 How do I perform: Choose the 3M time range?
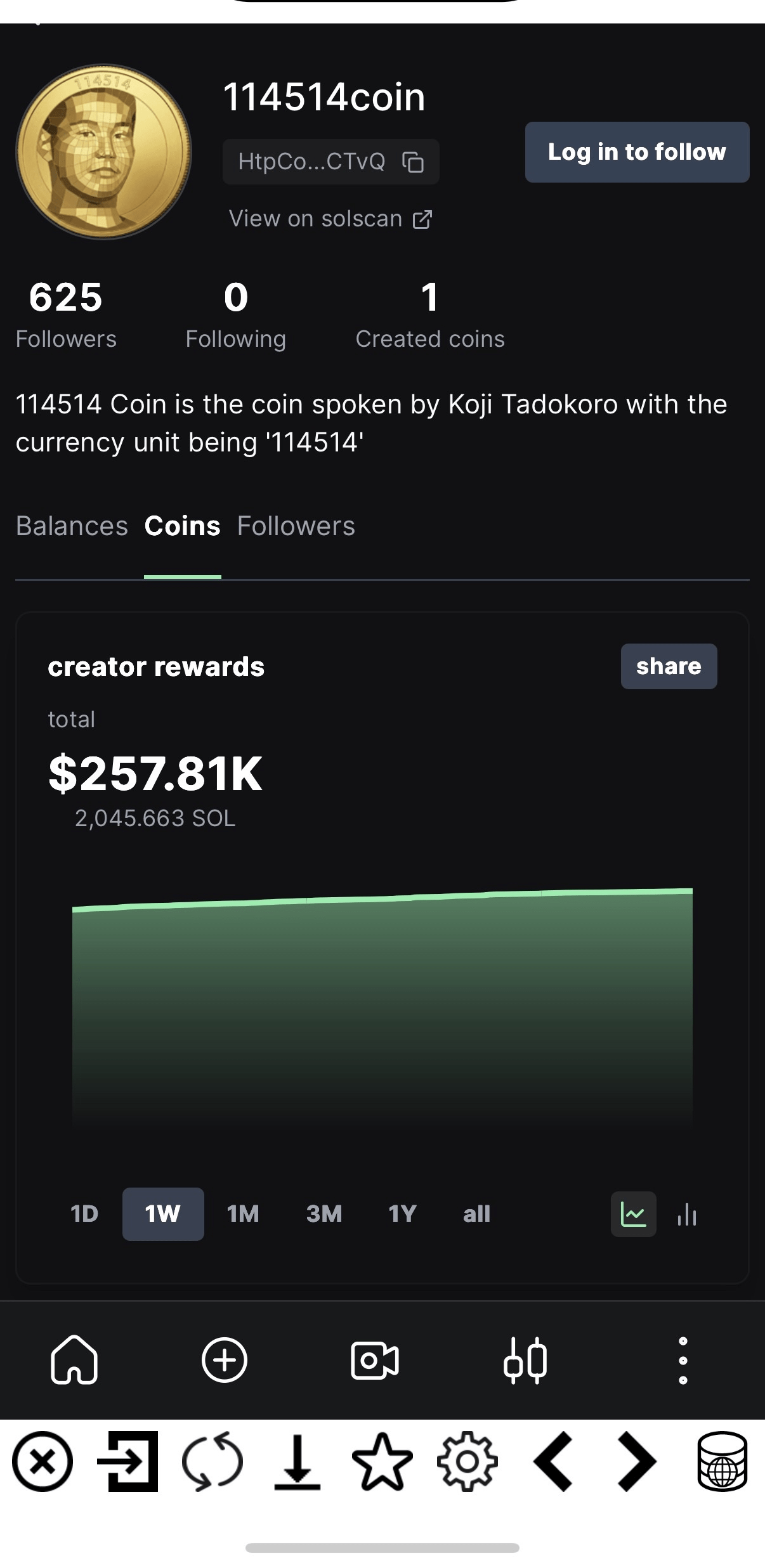point(324,1214)
